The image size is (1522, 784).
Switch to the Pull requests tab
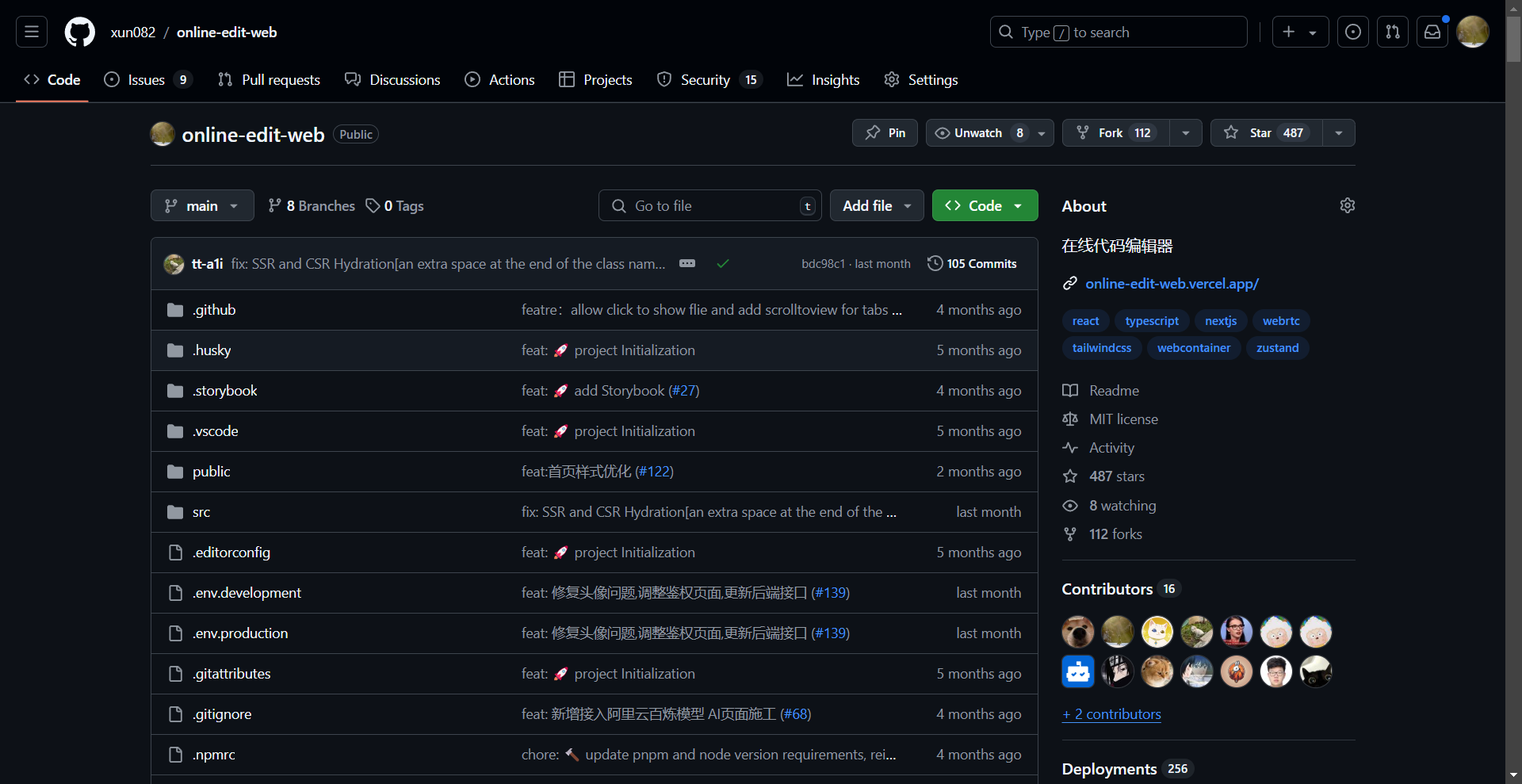(269, 79)
